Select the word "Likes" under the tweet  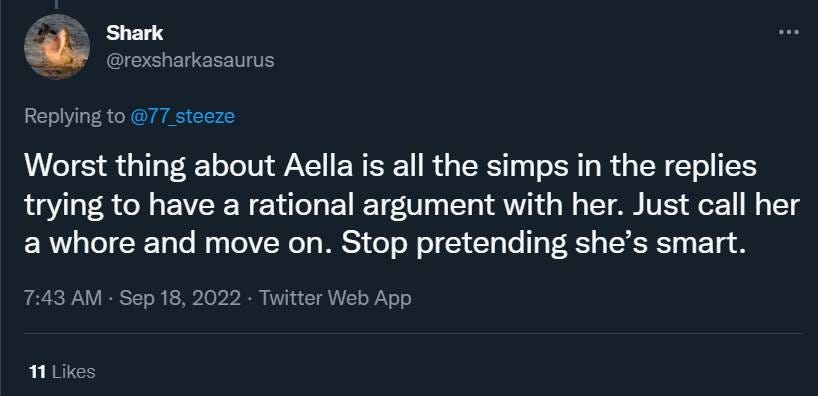(x=74, y=372)
